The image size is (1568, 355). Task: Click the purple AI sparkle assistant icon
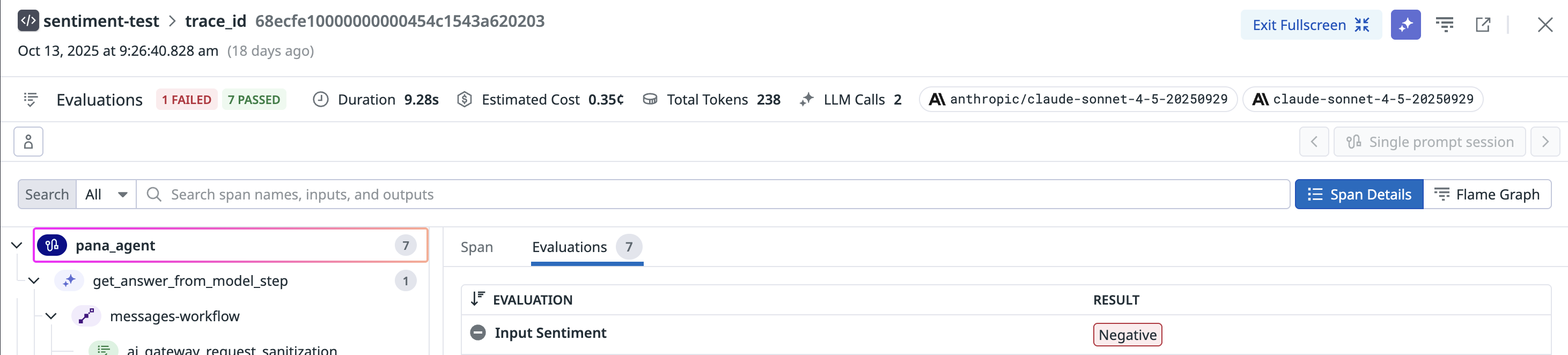pyautogui.click(x=1405, y=25)
